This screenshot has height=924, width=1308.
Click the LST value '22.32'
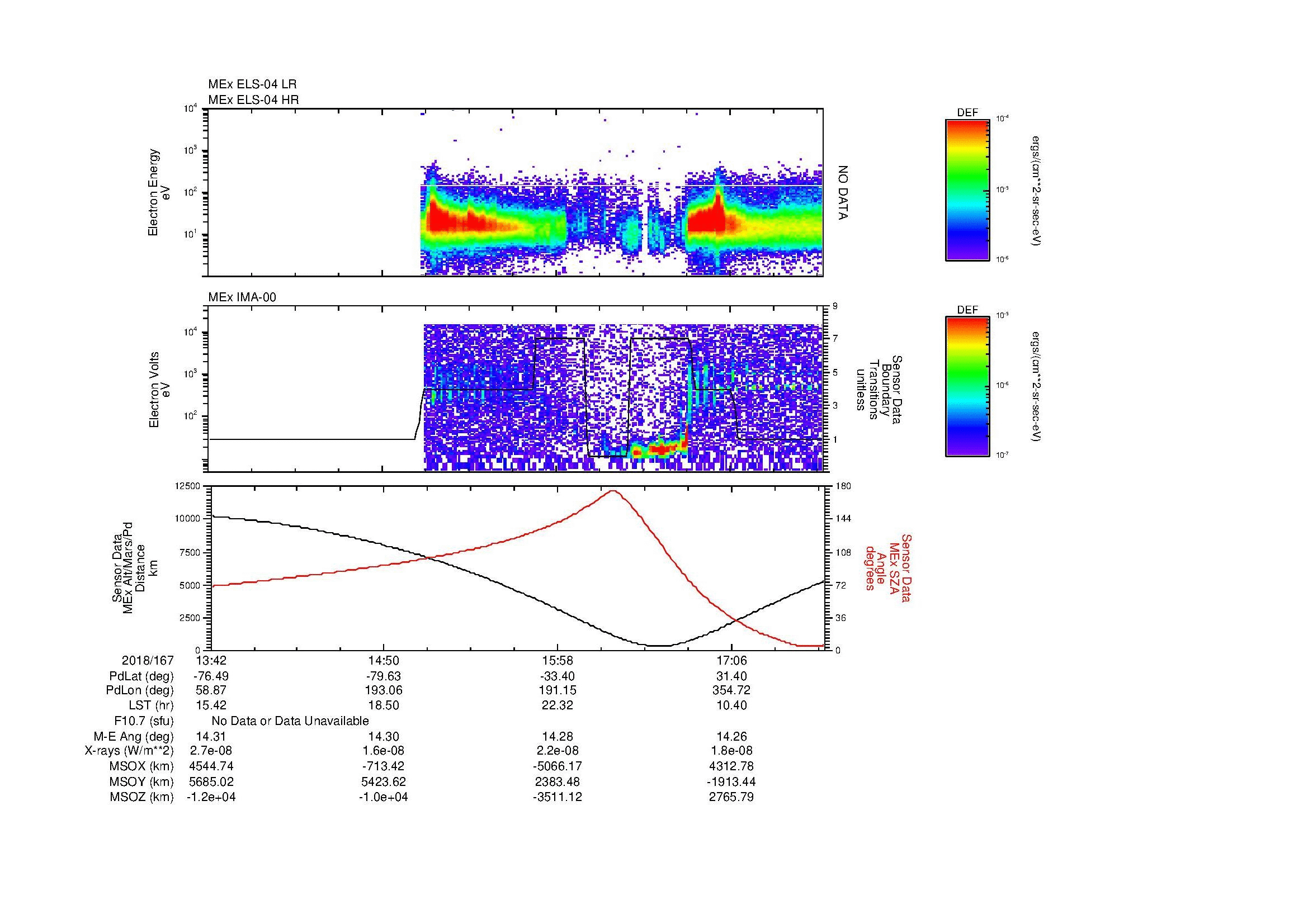click(557, 705)
